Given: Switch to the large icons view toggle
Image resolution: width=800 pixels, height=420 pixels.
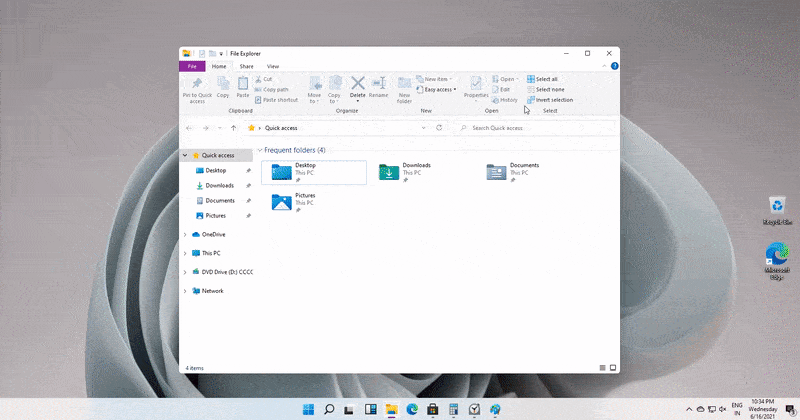Looking at the screenshot, I should point(611,368).
